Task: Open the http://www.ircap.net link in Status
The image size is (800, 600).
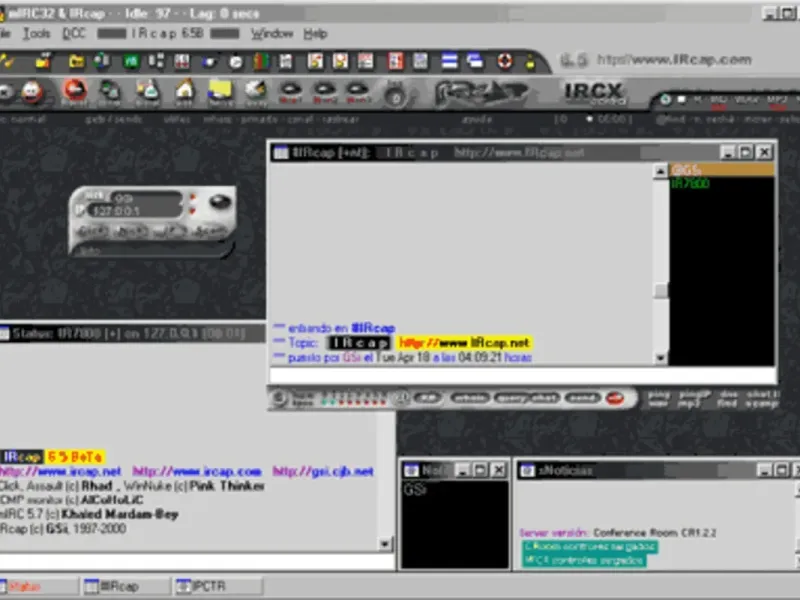Action: [x=61, y=471]
